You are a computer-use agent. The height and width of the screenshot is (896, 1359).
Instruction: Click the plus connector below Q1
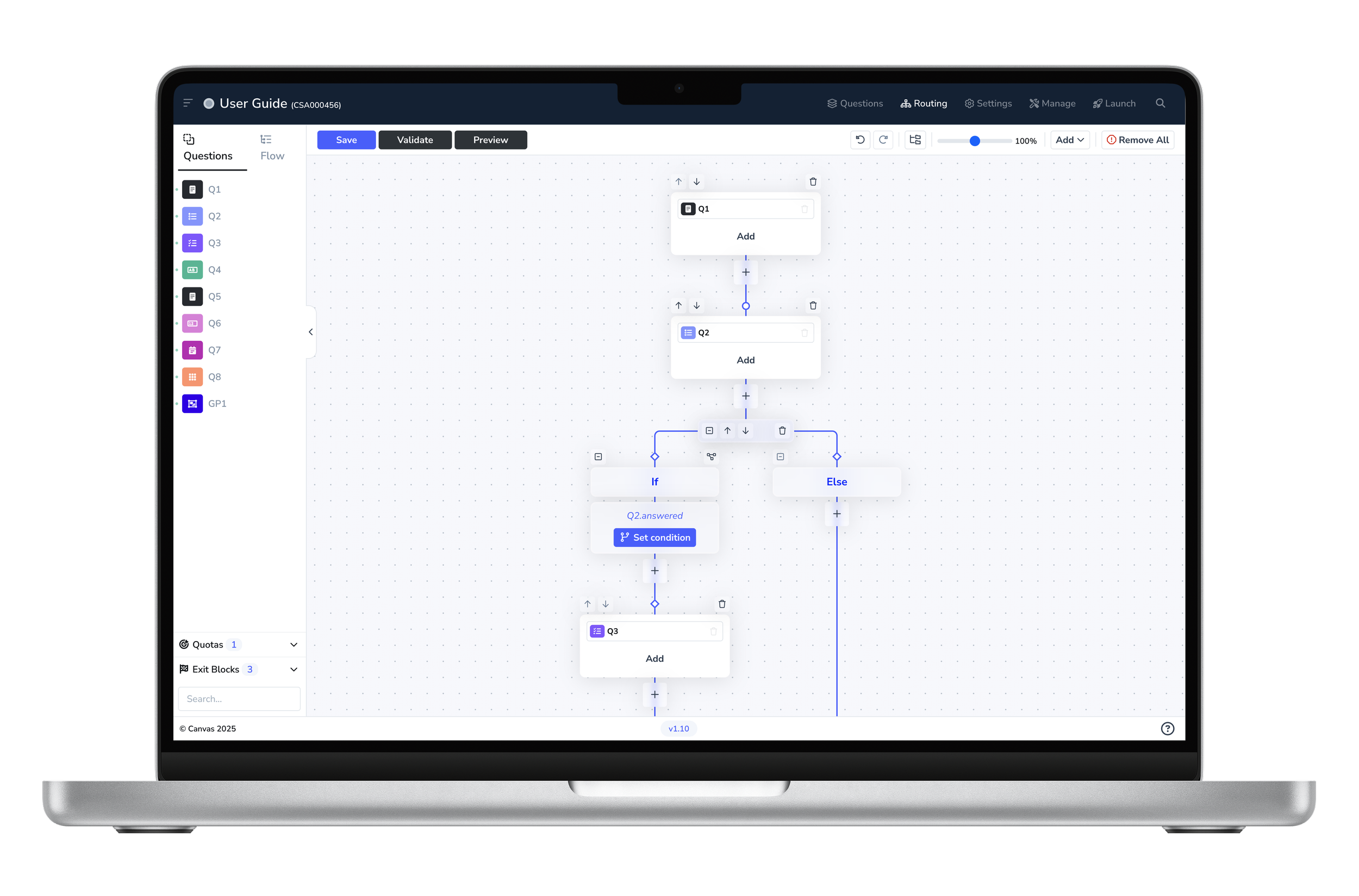[x=745, y=273]
